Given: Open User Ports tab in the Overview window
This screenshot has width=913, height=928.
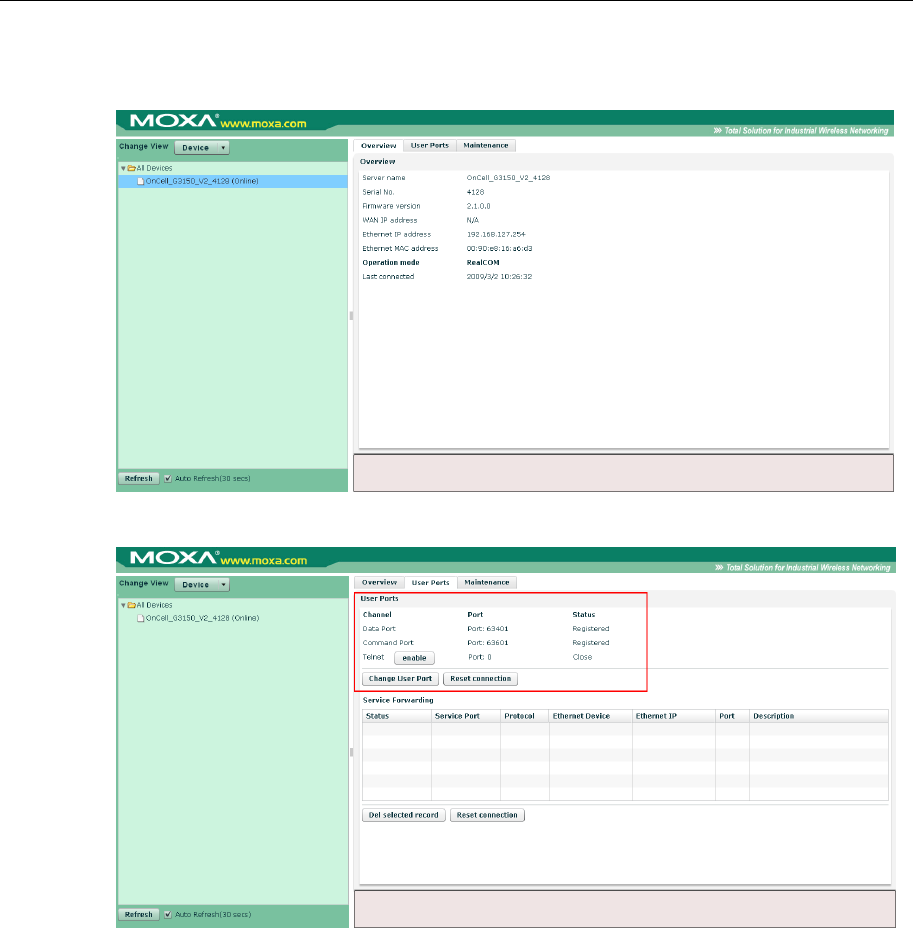Looking at the screenshot, I should [x=430, y=146].
